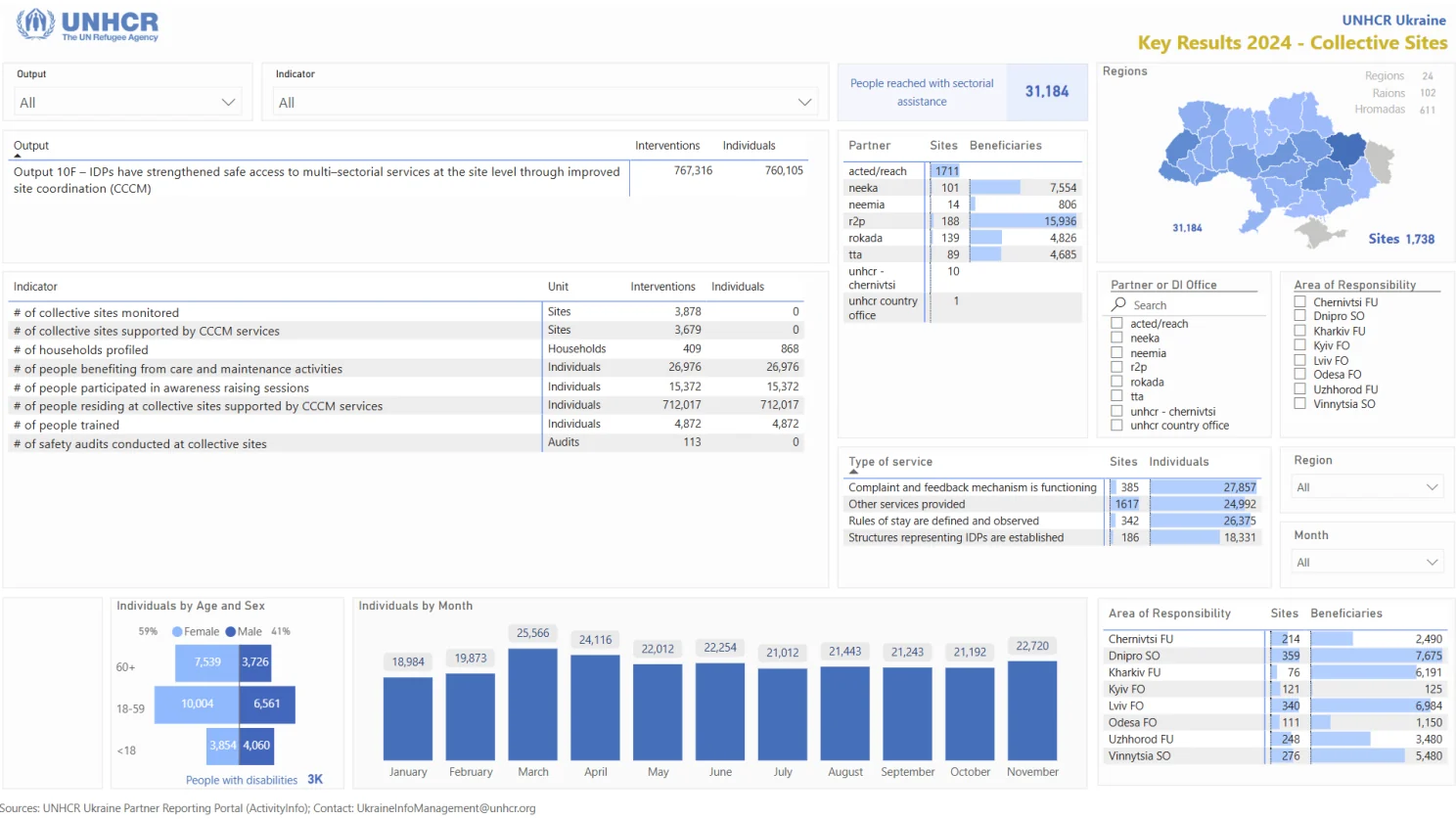
Task: Open the Output filter dropdown
Action: click(x=128, y=103)
